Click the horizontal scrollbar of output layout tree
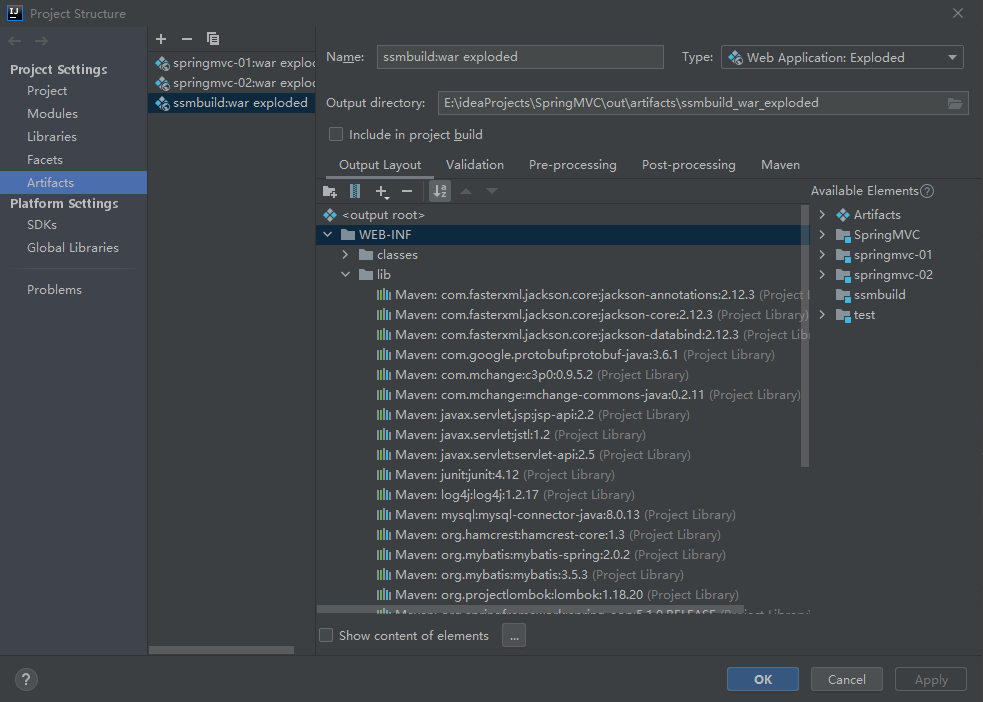 tap(530, 609)
